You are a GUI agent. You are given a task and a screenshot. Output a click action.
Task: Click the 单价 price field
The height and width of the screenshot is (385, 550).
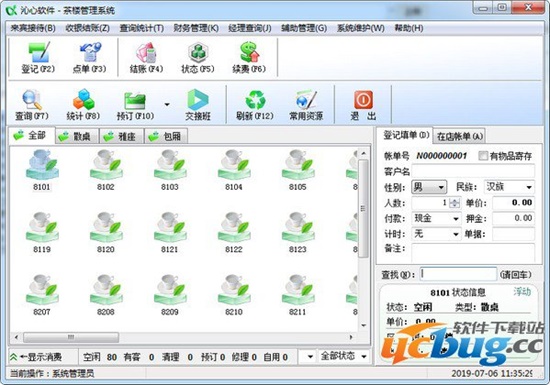click(514, 203)
